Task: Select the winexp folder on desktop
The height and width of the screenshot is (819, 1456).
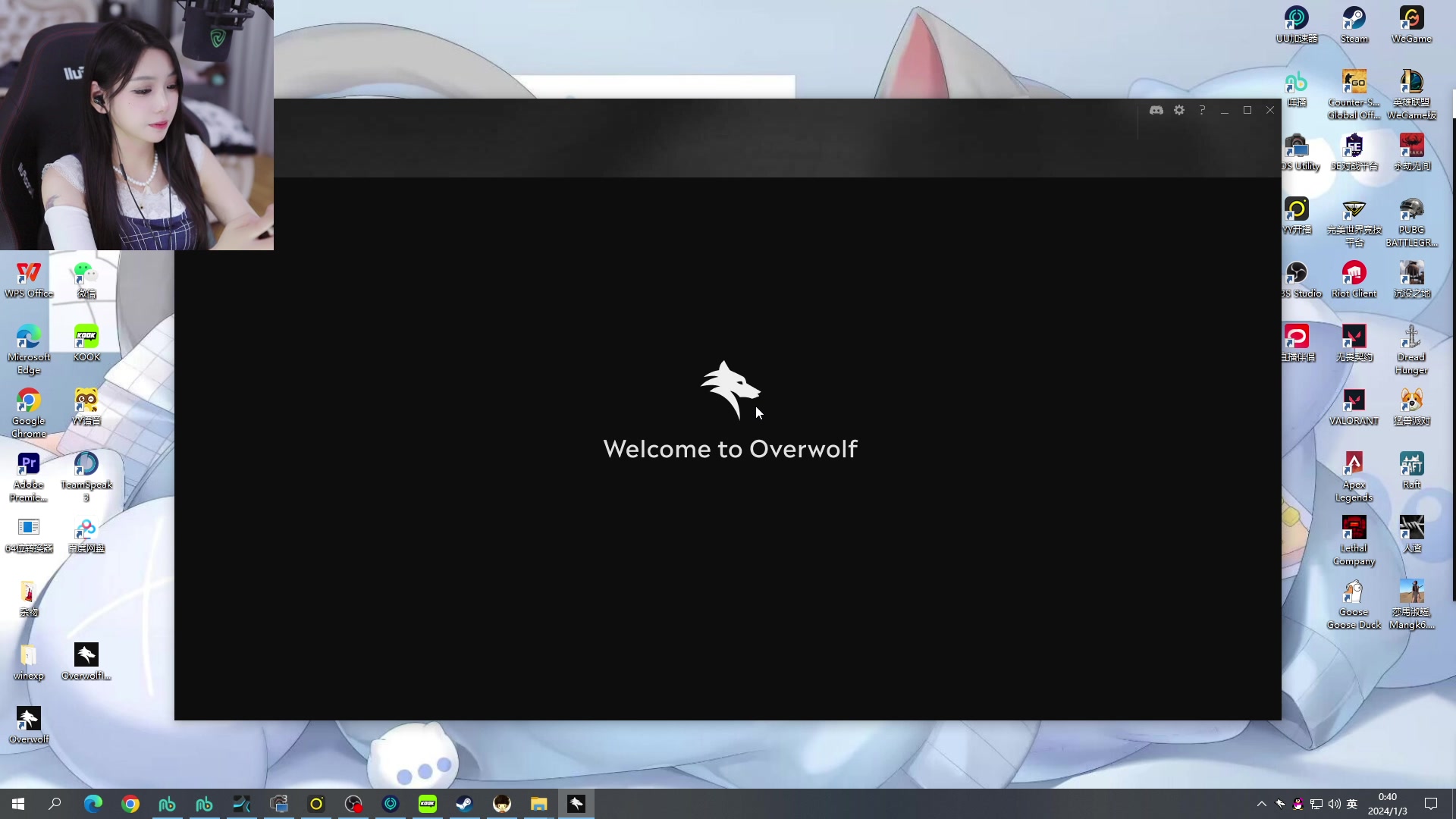Action: 29,661
